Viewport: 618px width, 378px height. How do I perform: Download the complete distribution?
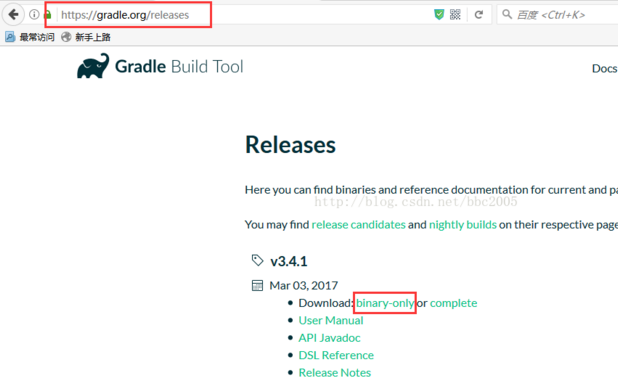[453, 303]
